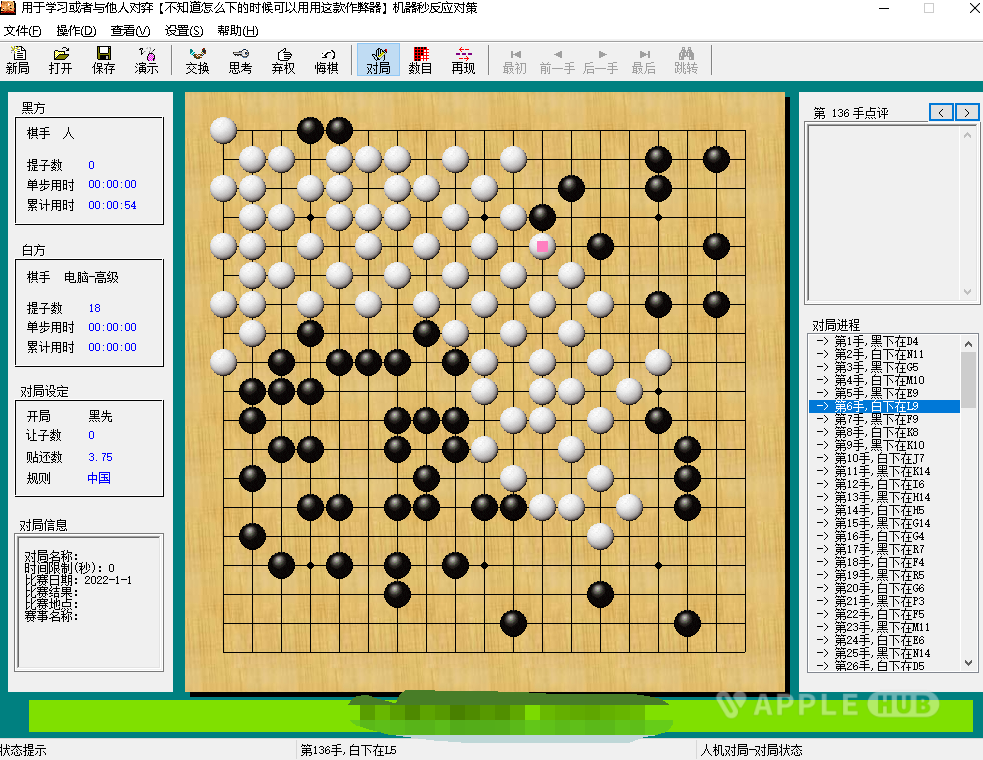983x760 pixels.
Task: Click down arrow on move list scrollbar
Action: (968, 663)
